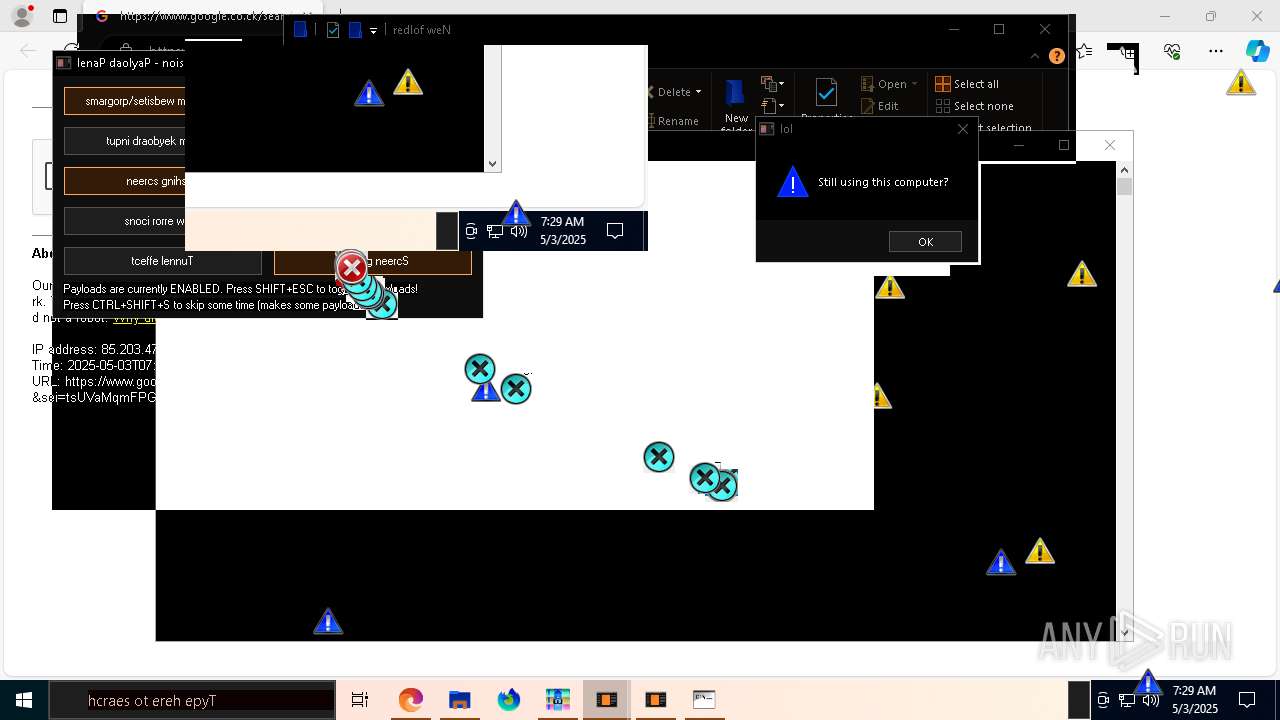Click OK in the lol dialog
This screenshot has width=1280, height=720.
coord(925,242)
